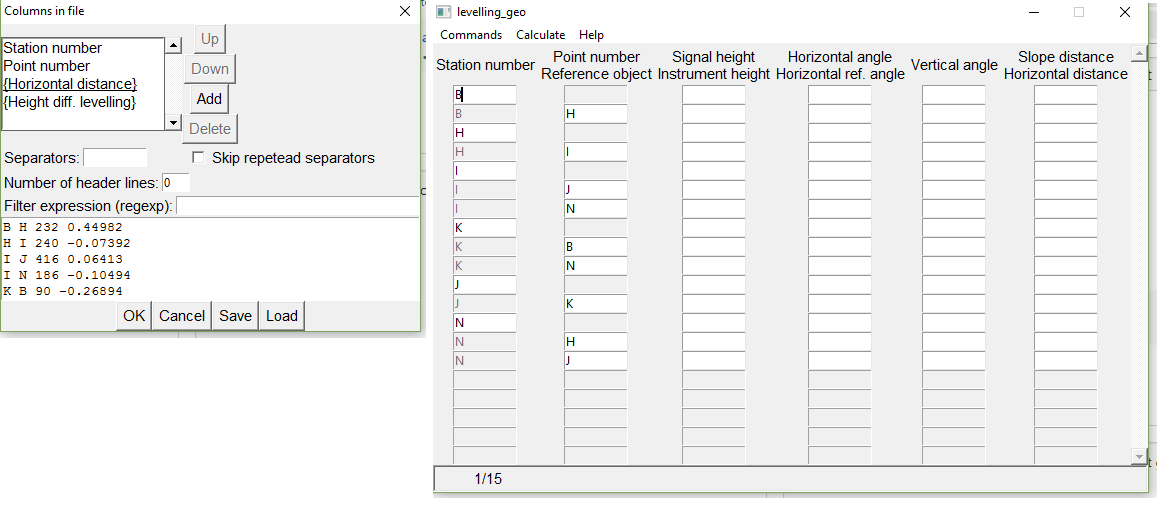This screenshot has width=1159, height=505.
Task: Click preview line 'H I 240 -0.07392'
Action: 67,243
